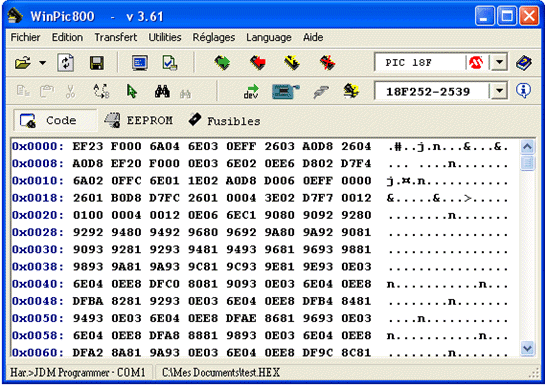Click the dev green arrow icon
545x385 pixels.
coord(251,91)
